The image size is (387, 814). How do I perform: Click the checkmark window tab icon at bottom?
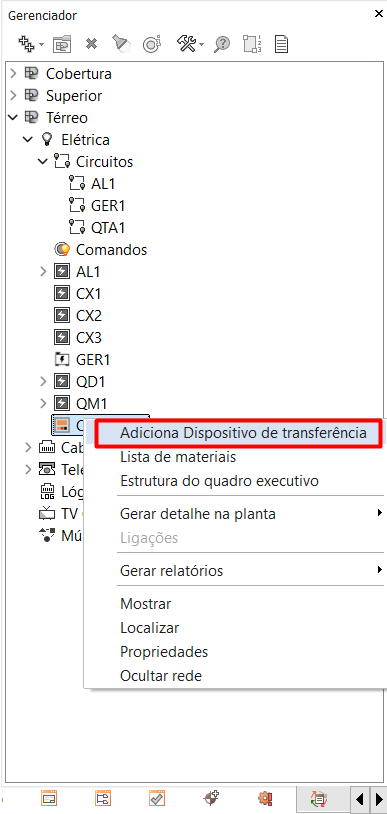[156, 797]
